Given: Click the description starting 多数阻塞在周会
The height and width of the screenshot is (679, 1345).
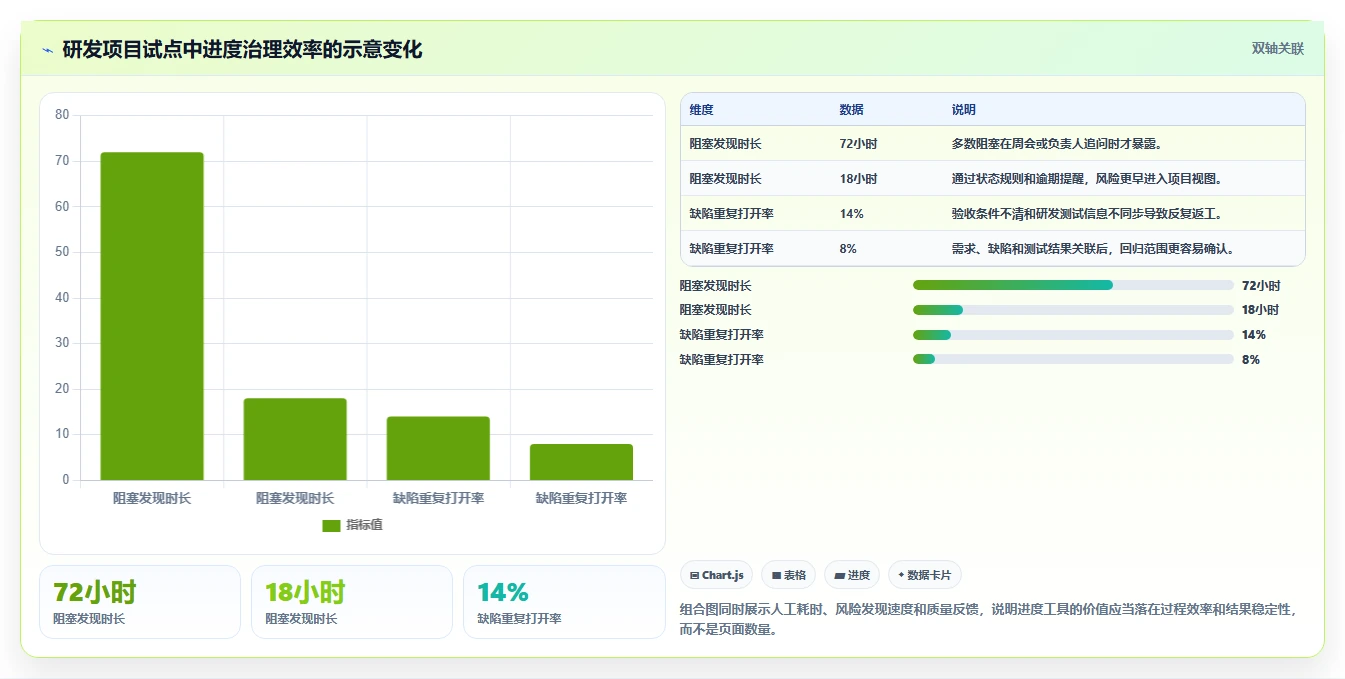Looking at the screenshot, I should point(1057,144).
